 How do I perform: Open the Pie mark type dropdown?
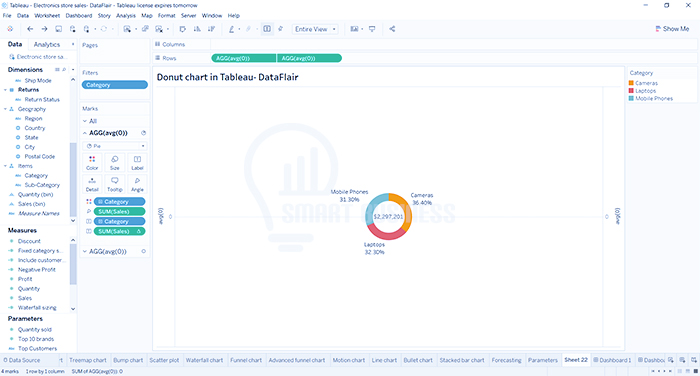coord(115,146)
